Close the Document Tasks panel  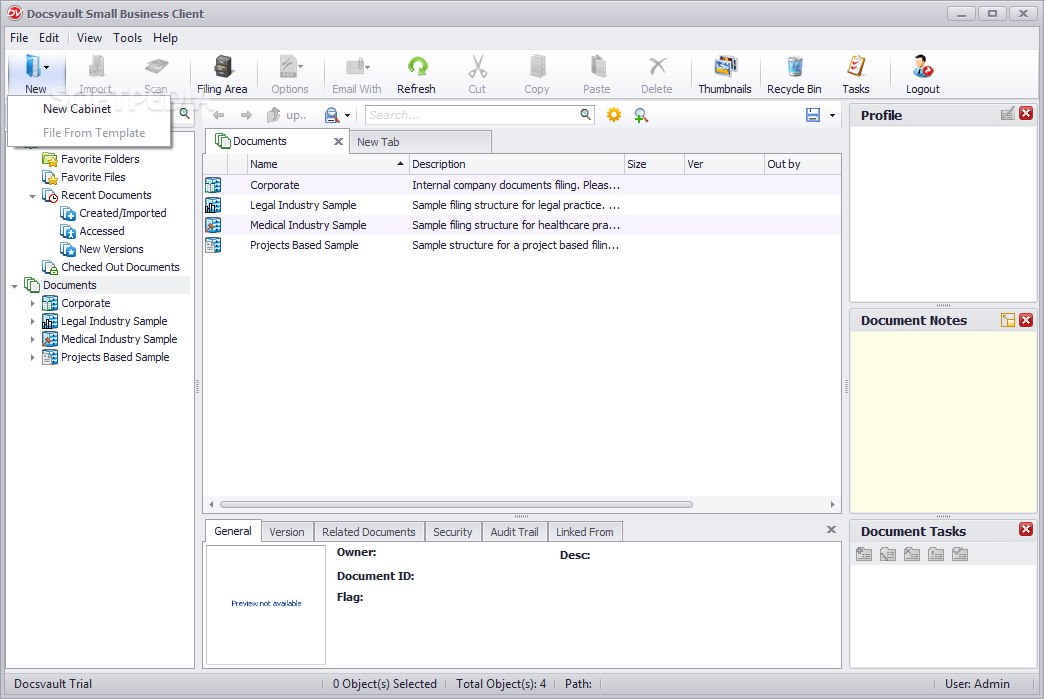click(x=1026, y=529)
